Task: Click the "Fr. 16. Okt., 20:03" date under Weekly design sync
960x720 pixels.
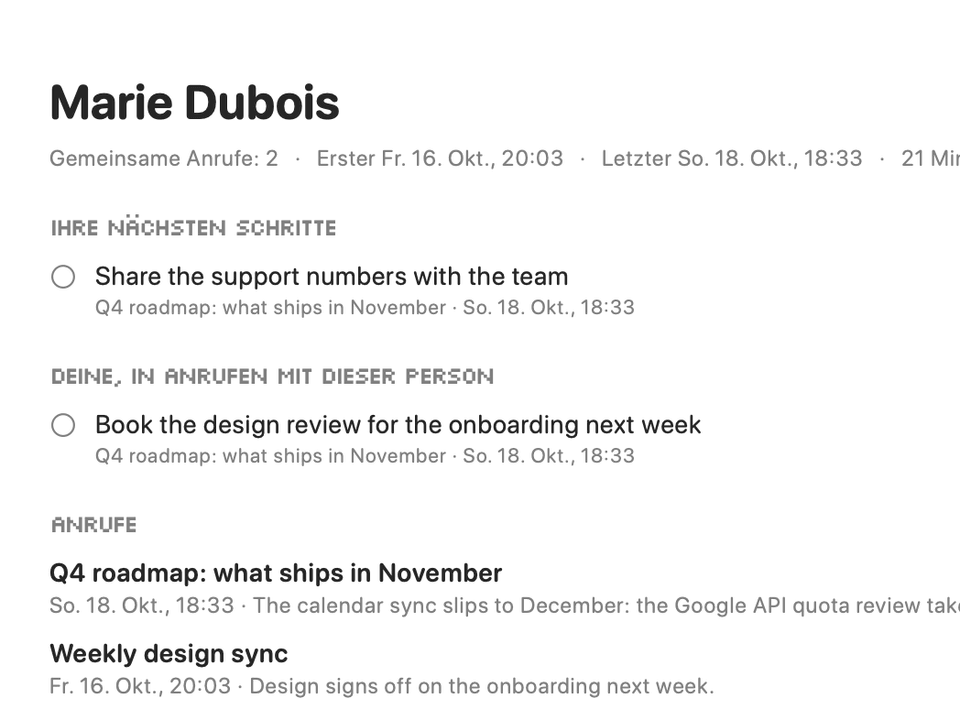Action: pyautogui.click(x=140, y=686)
